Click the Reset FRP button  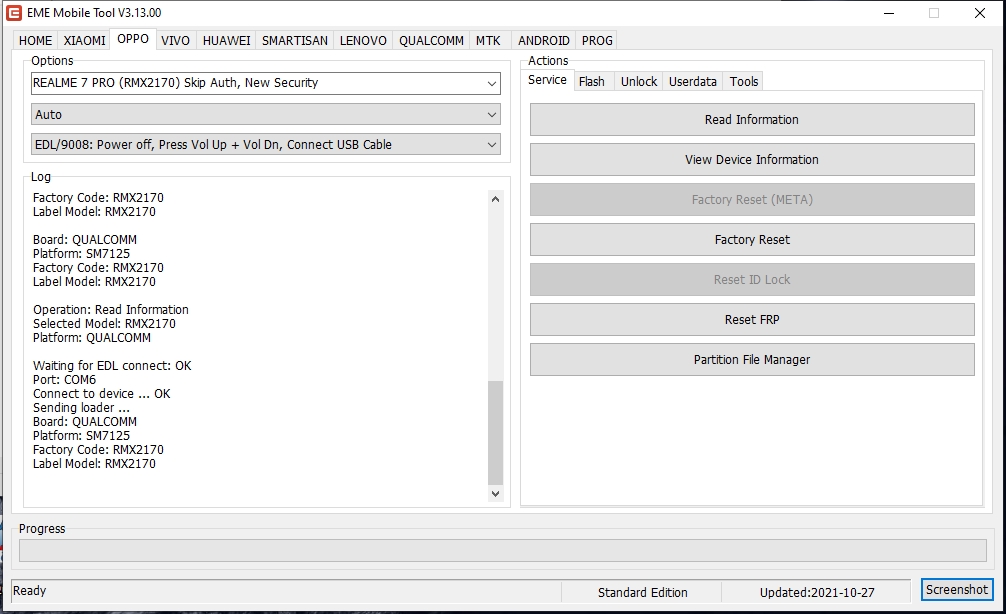click(x=752, y=320)
